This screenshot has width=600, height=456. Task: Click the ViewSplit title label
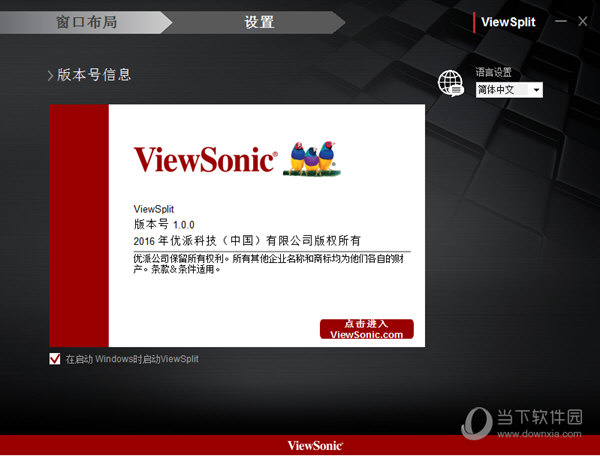(x=508, y=22)
